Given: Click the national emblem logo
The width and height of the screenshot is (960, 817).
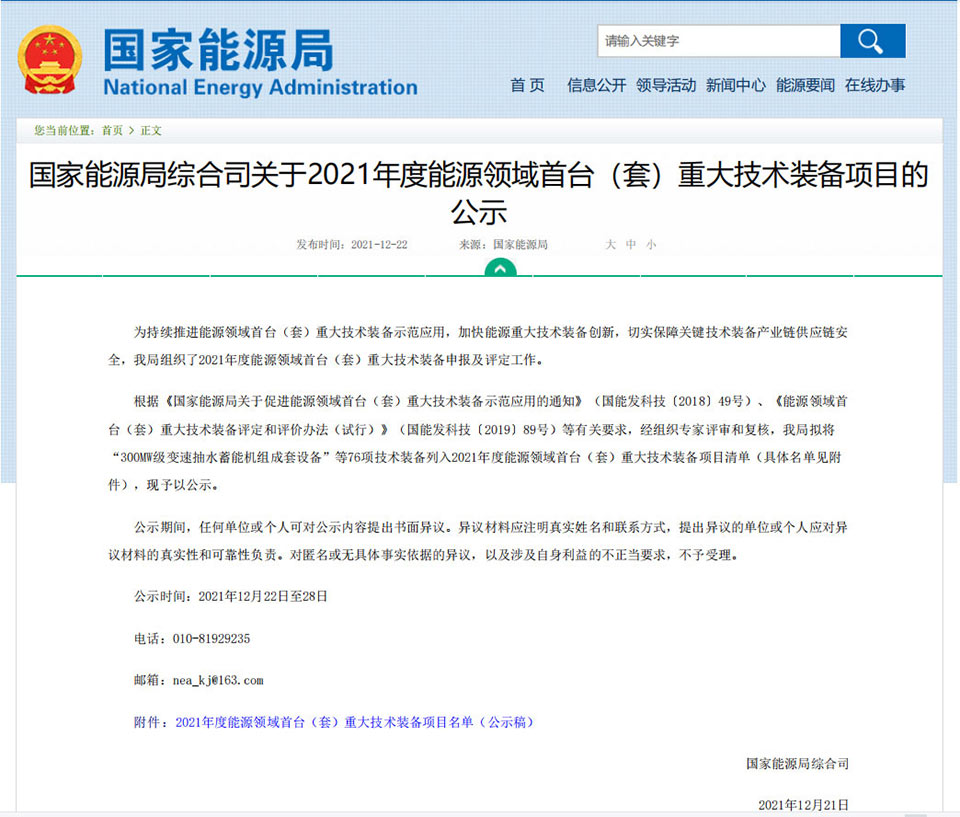Looking at the screenshot, I should [x=50, y=60].
